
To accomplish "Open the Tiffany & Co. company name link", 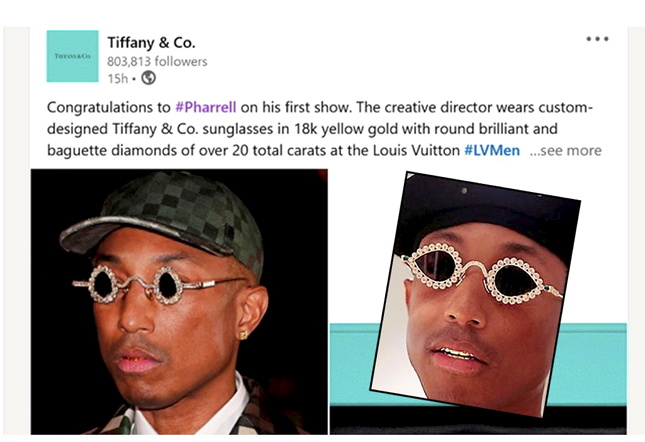I will (x=151, y=42).
